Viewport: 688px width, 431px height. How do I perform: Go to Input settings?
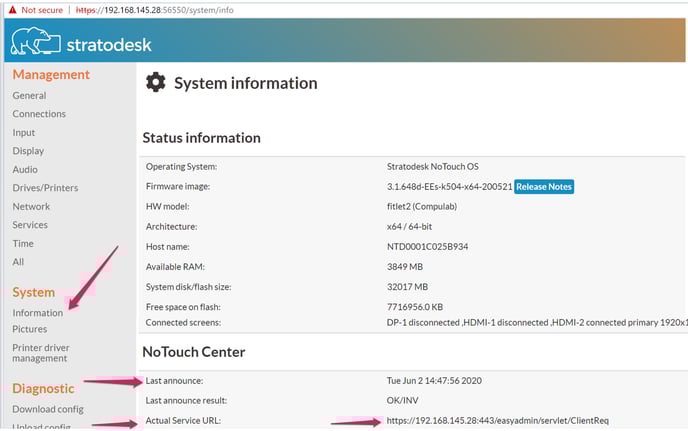tap(24, 133)
